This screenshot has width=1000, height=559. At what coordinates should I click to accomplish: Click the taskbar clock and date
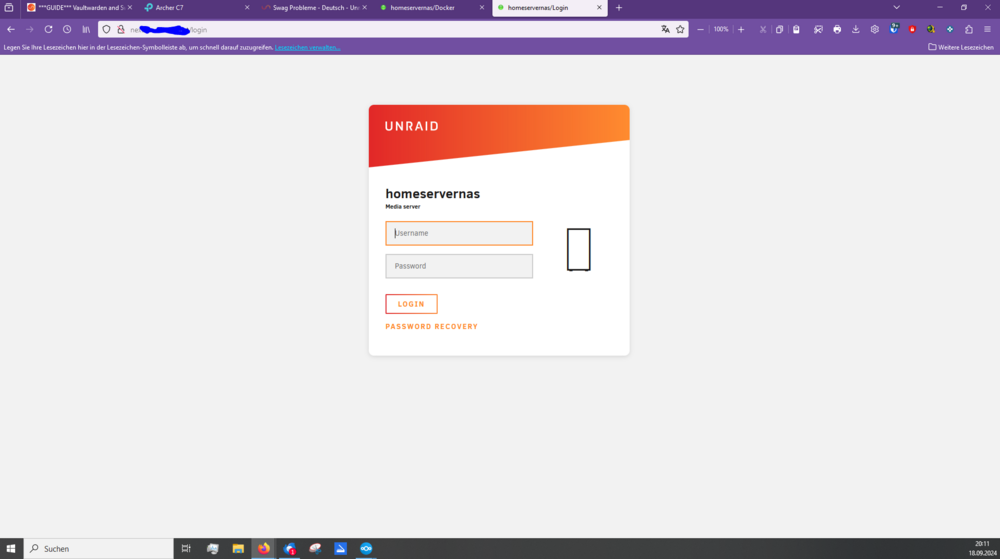coord(983,548)
